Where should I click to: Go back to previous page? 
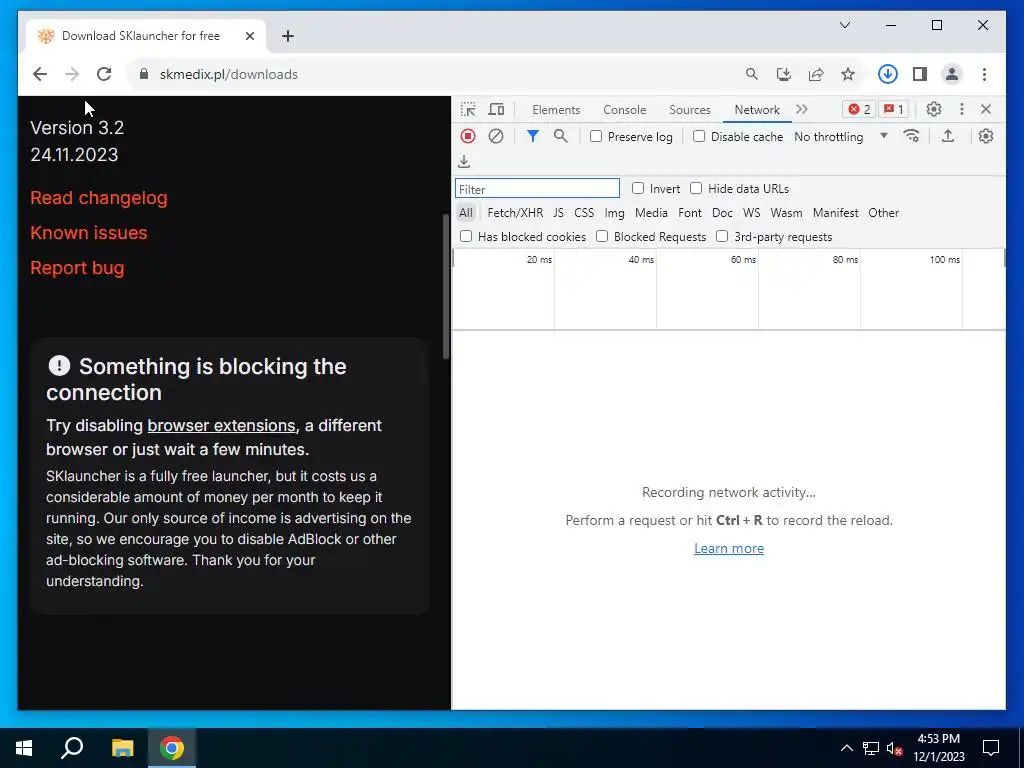coord(40,74)
